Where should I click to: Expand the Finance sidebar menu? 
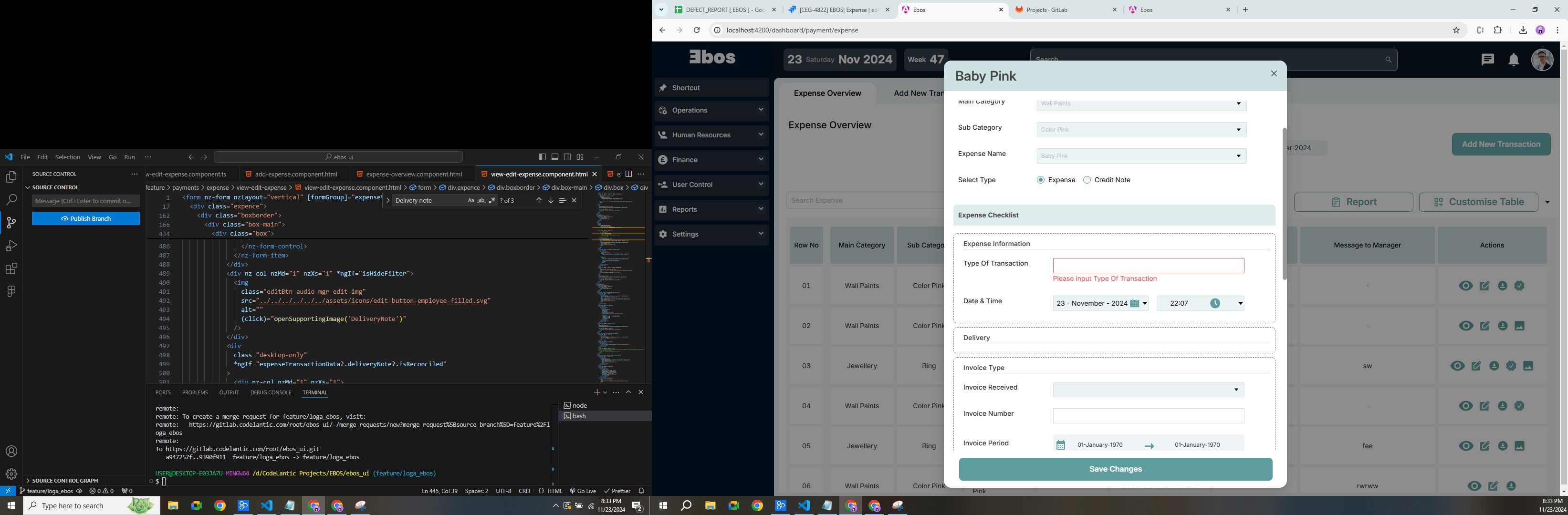[x=711, y=160]
